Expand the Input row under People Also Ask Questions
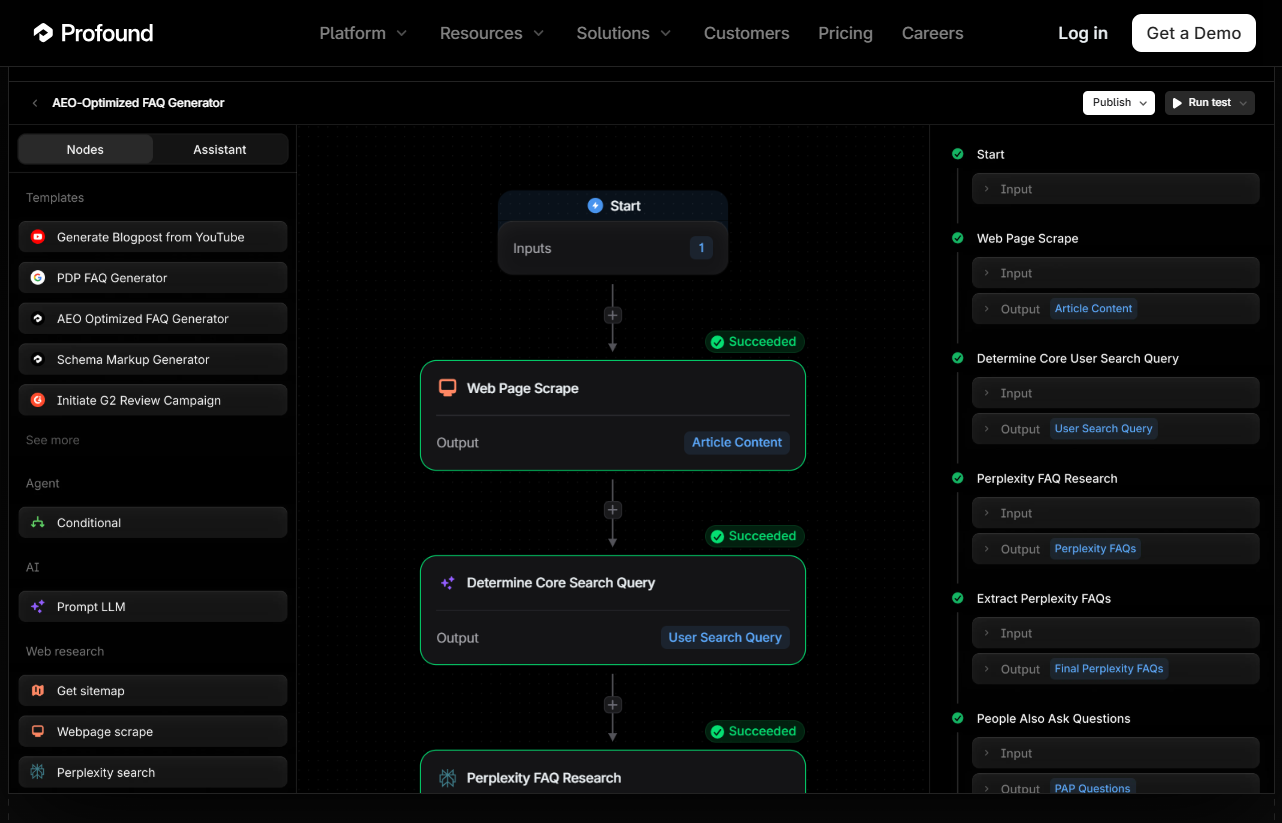This screenshot has height=823, width=1282. [1116, 753]
